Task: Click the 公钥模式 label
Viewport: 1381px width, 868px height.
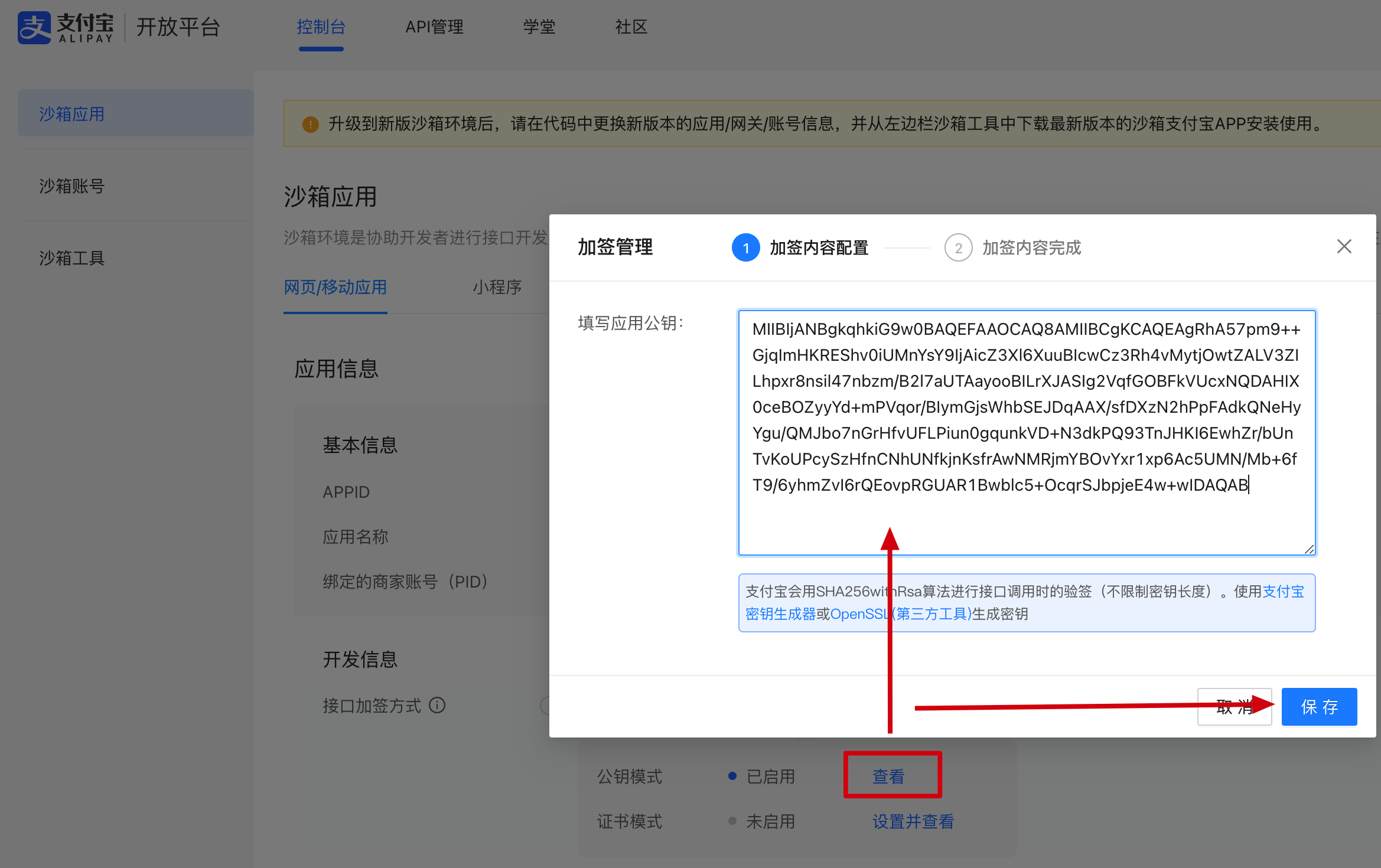Action: pyautogui.click(x=630, y=776)
